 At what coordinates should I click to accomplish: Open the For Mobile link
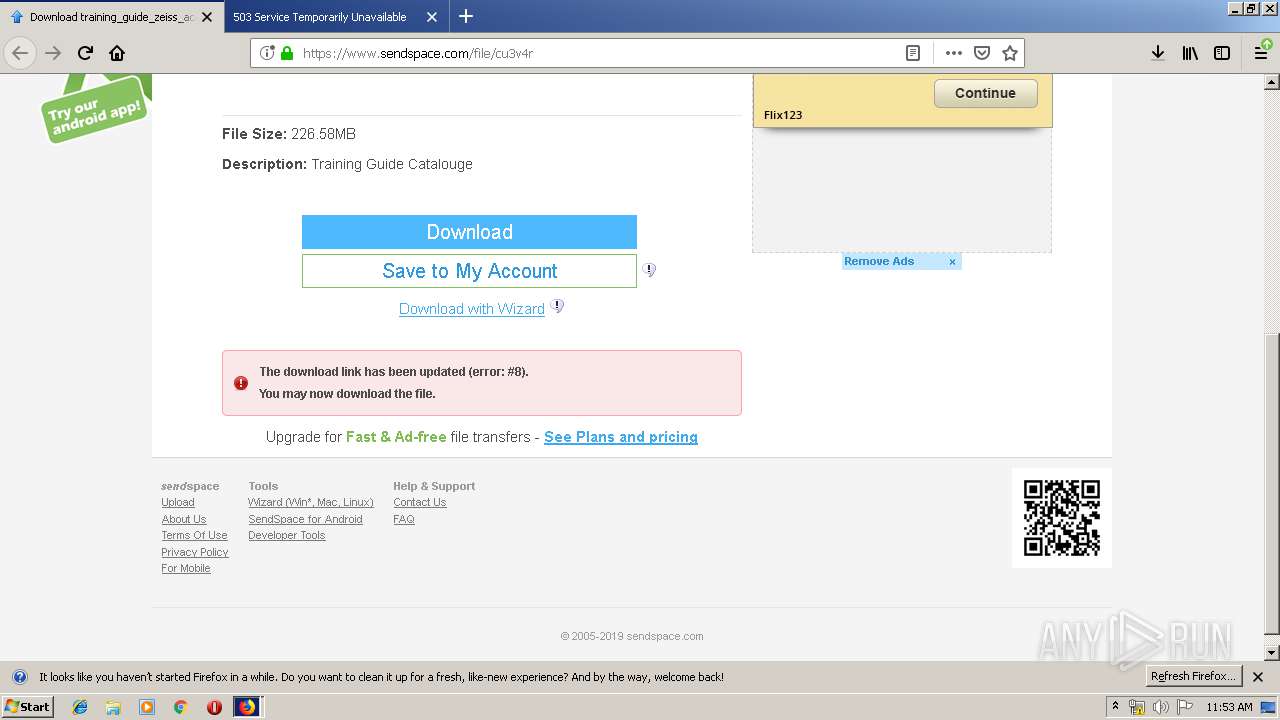(186, 568)
